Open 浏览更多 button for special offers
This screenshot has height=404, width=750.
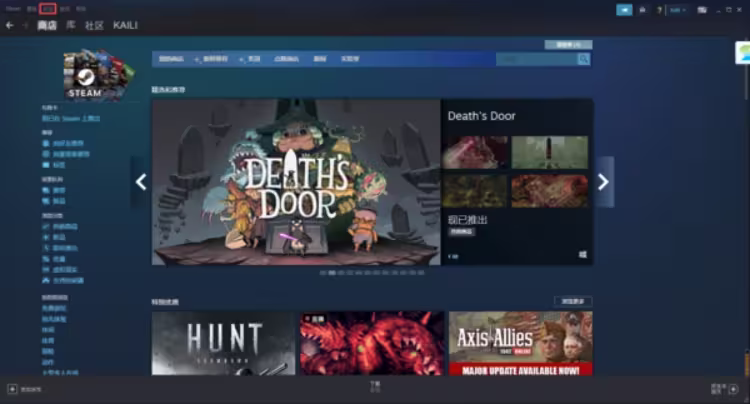tap(573, 301)
